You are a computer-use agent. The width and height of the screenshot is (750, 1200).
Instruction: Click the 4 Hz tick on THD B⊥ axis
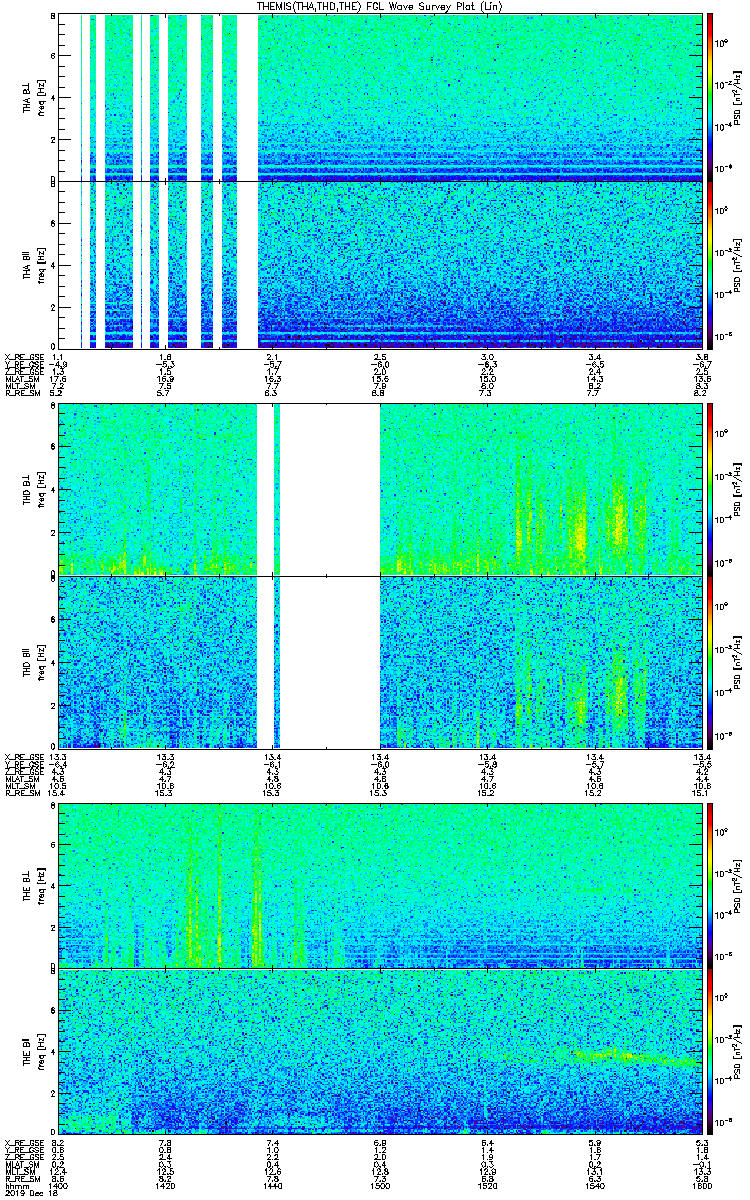pyautogui.click(x=52, y=491)
